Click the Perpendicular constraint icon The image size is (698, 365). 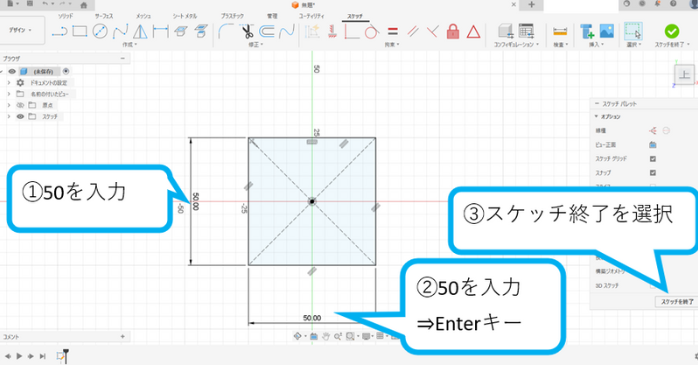tap(432, 32)
